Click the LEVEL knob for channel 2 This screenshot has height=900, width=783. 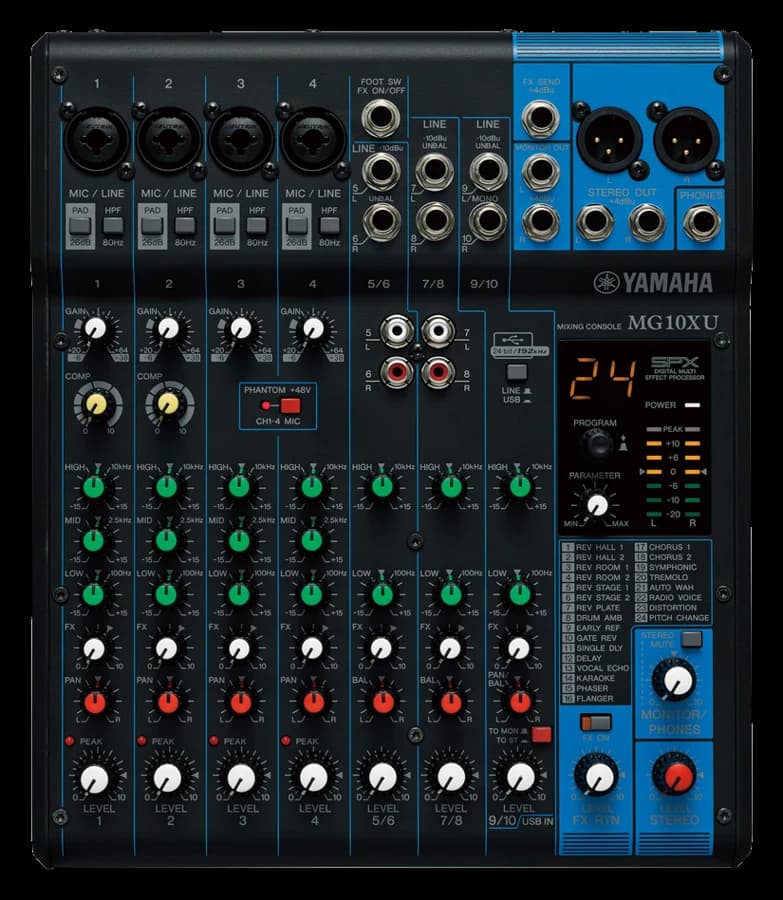point(168,778)
